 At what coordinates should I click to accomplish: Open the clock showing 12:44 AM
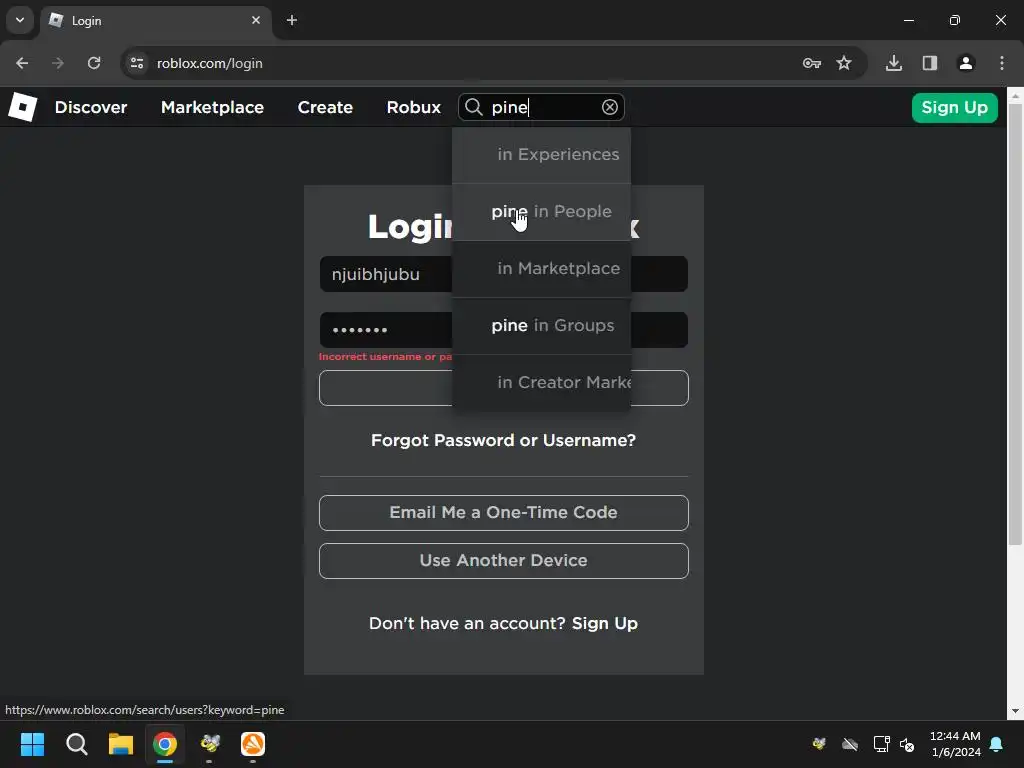(955, 744)
